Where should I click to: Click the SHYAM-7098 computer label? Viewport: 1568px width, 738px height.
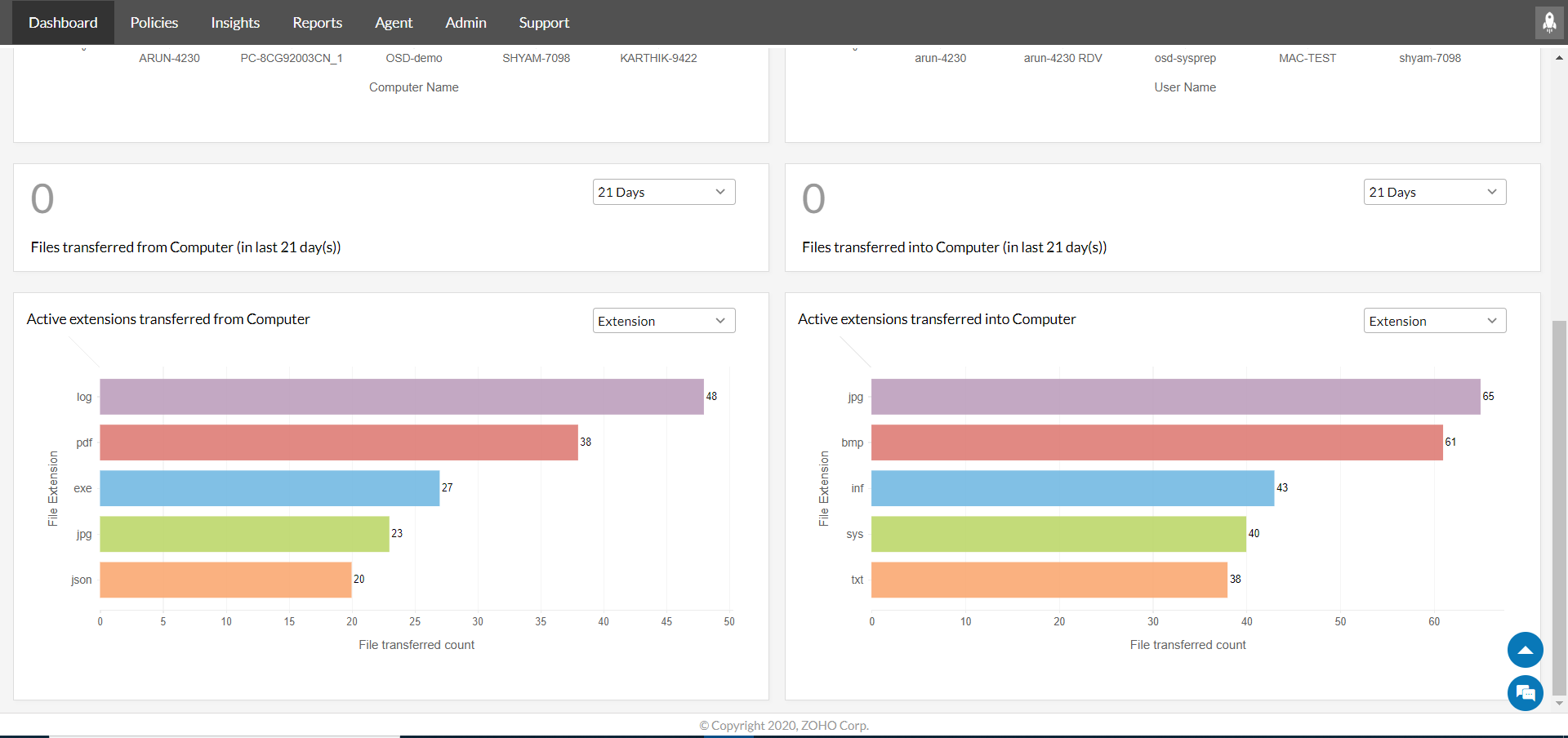click(x=536, y=58)
